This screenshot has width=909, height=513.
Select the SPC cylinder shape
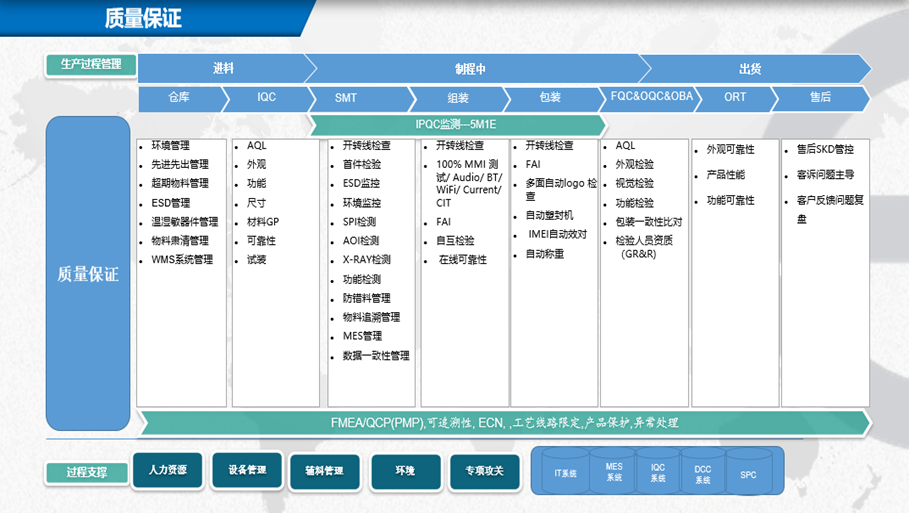point(748,476)
